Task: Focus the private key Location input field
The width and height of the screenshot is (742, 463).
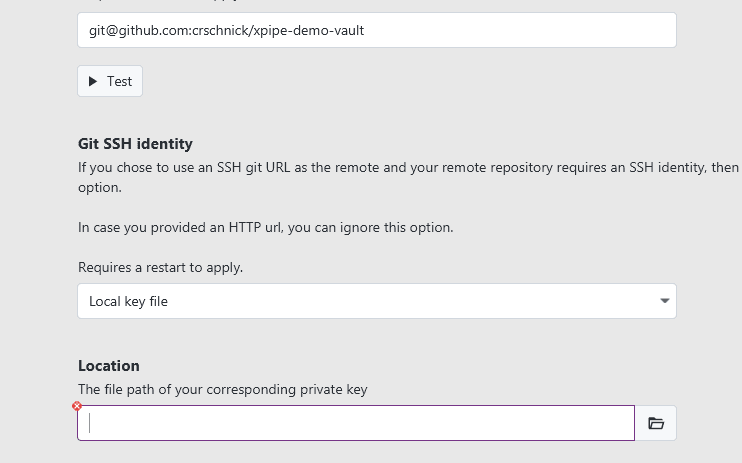Action: tap(355, 423)
